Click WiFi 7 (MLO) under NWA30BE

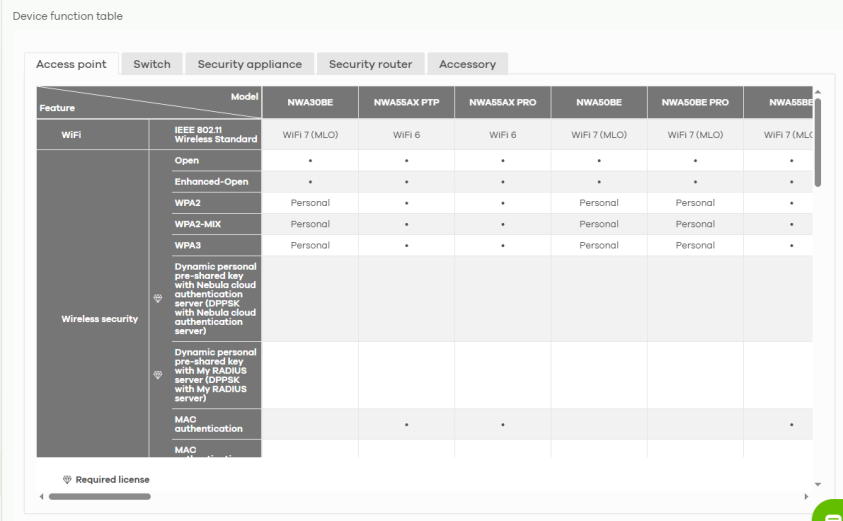click(x=310, y=135)
